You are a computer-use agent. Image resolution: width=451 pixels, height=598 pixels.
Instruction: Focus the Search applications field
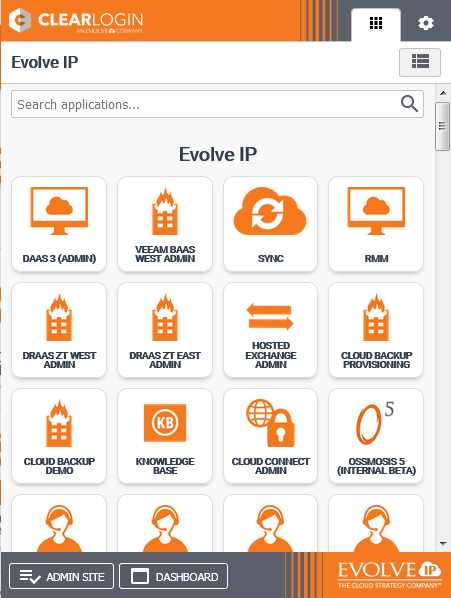click(217, 104)
